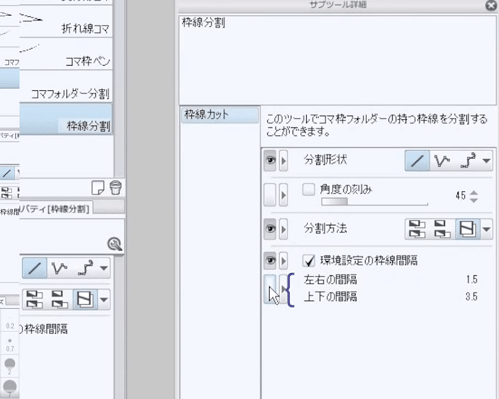
Task: Open 分割方法 dropdown arrow in detail dialog
Action: pos(486,229)
